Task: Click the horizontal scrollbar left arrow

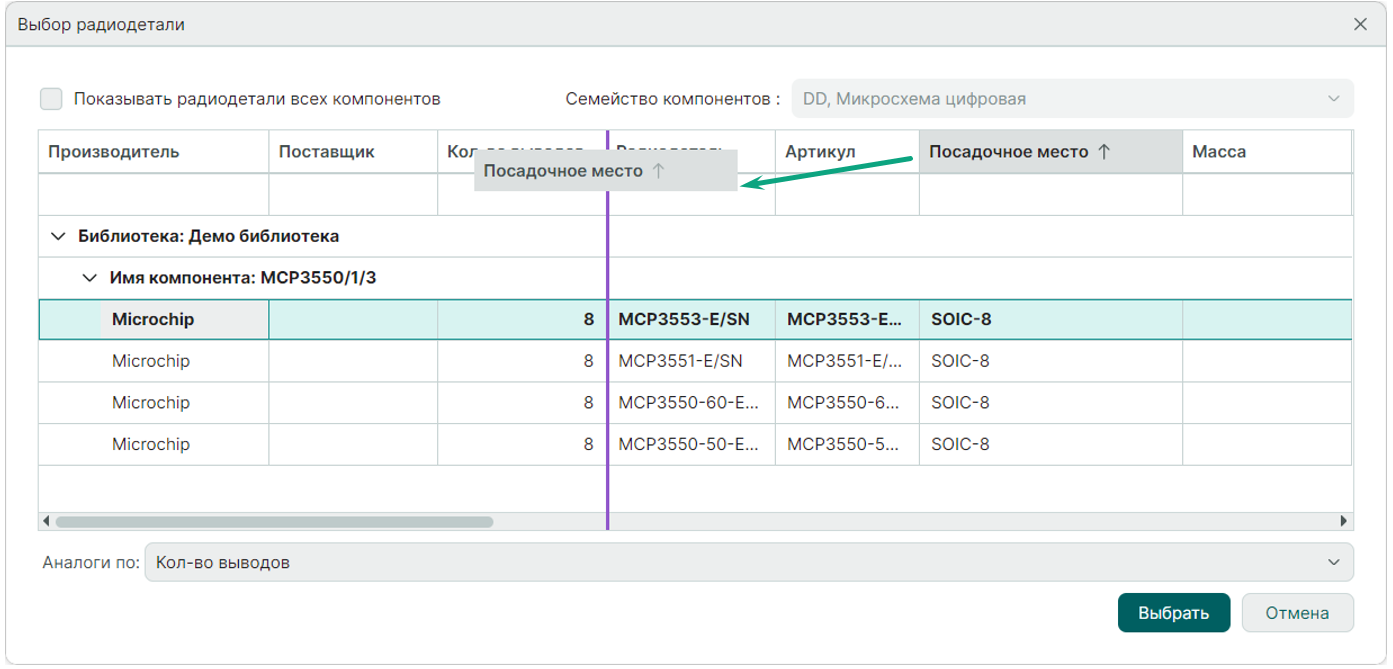Action: click(x=46, y=521)
